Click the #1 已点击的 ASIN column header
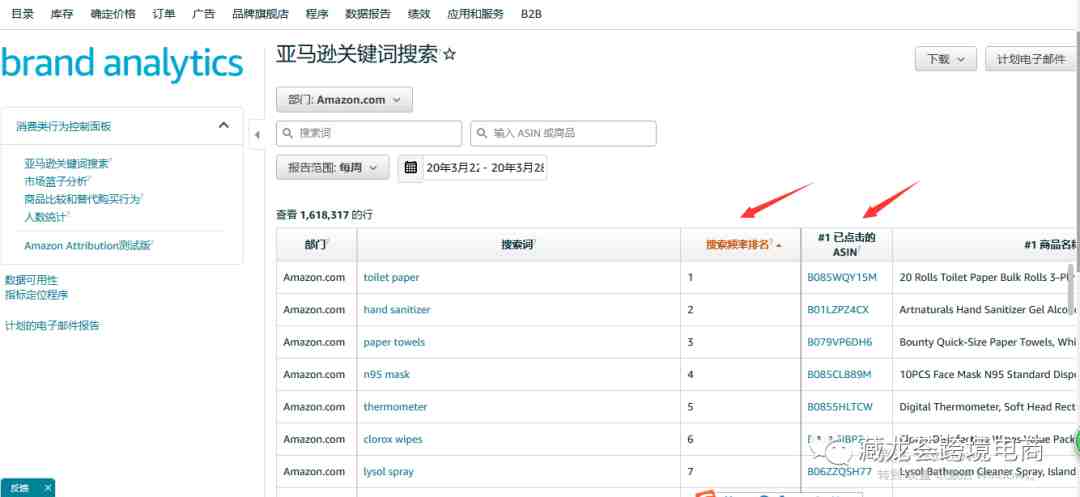Viewport: 1080px width, 497px height. [847, 244]
